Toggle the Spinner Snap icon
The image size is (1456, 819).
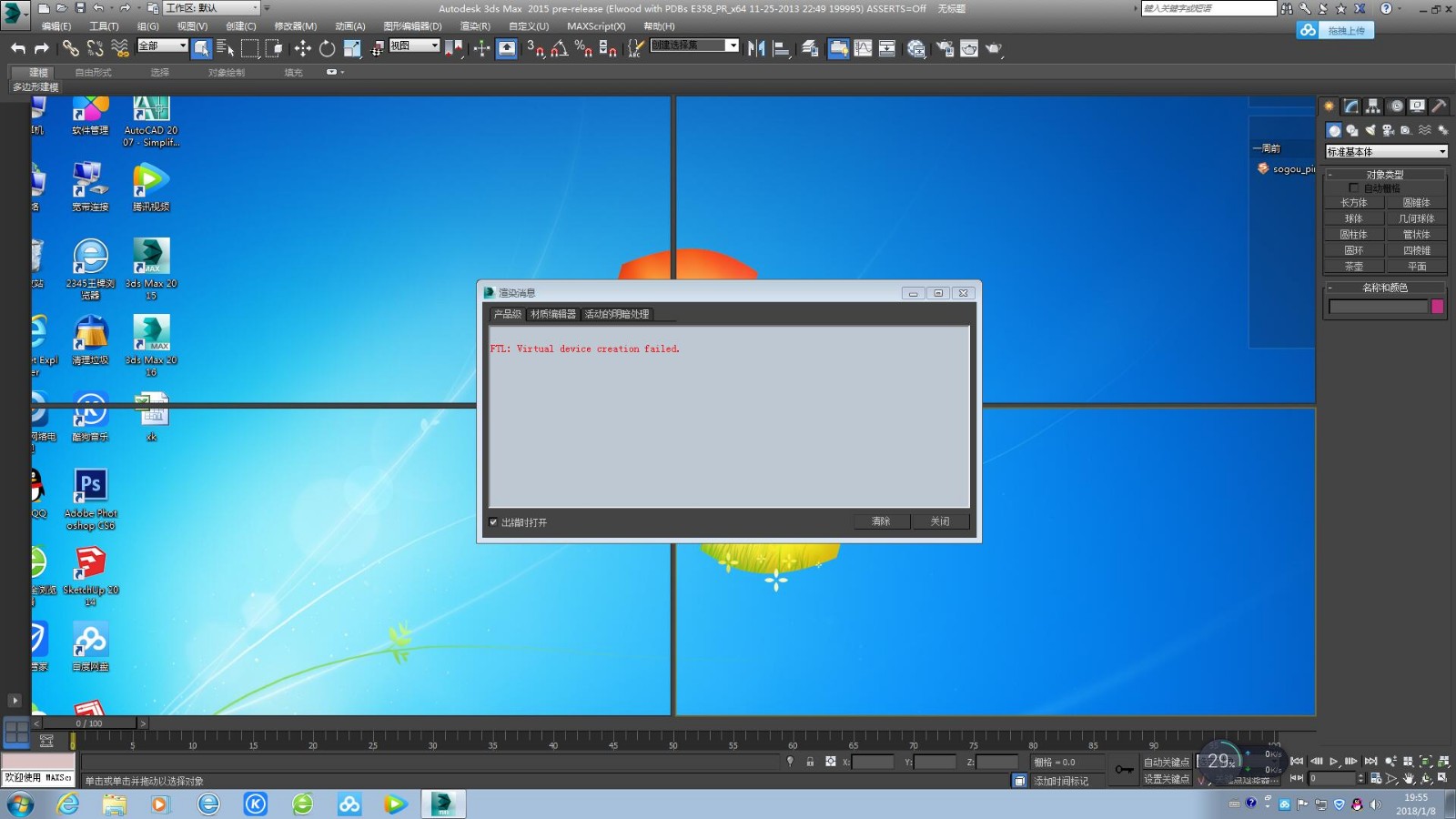(608, 48)
